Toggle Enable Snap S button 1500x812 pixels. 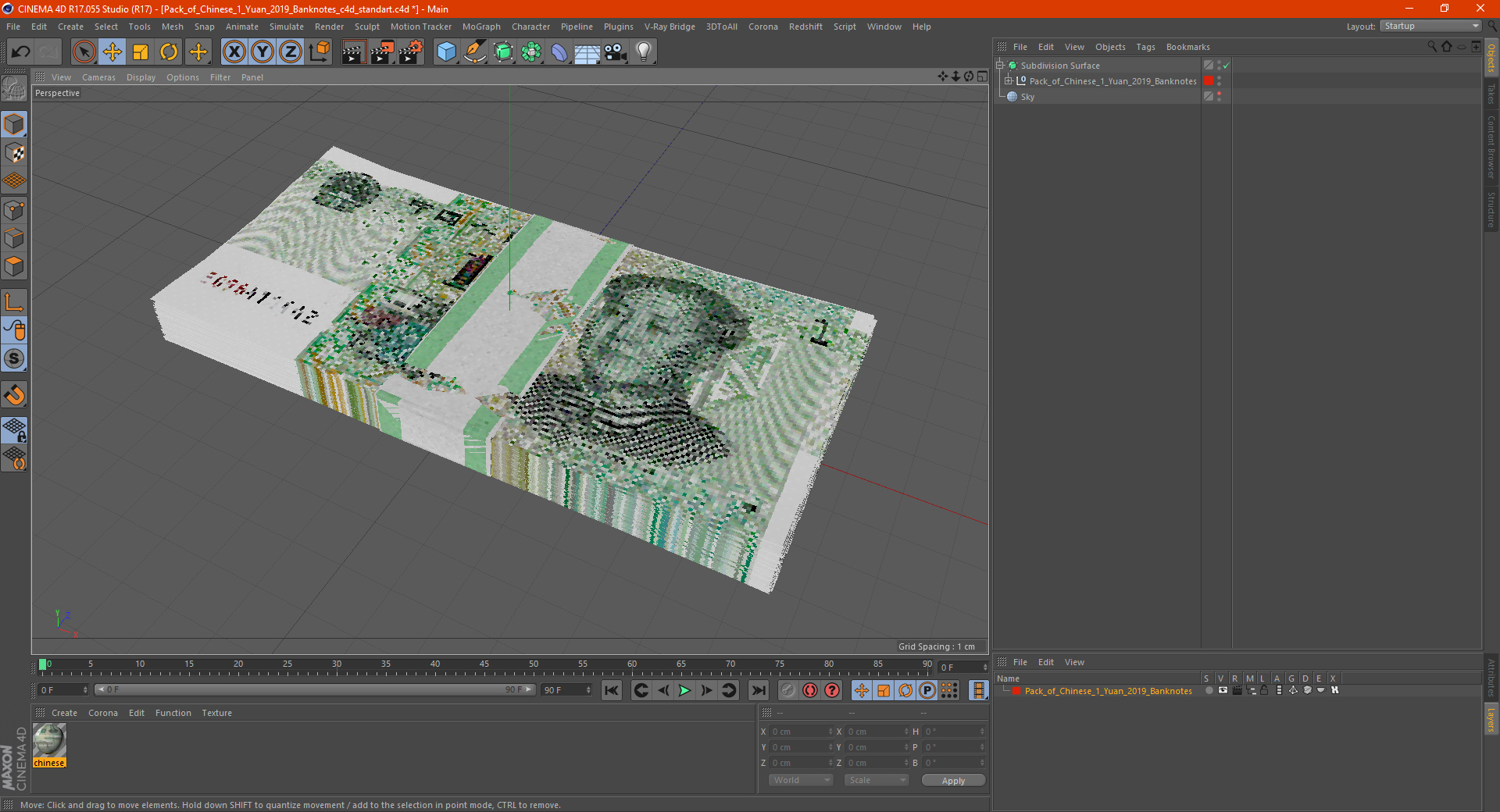click(14, 359)
